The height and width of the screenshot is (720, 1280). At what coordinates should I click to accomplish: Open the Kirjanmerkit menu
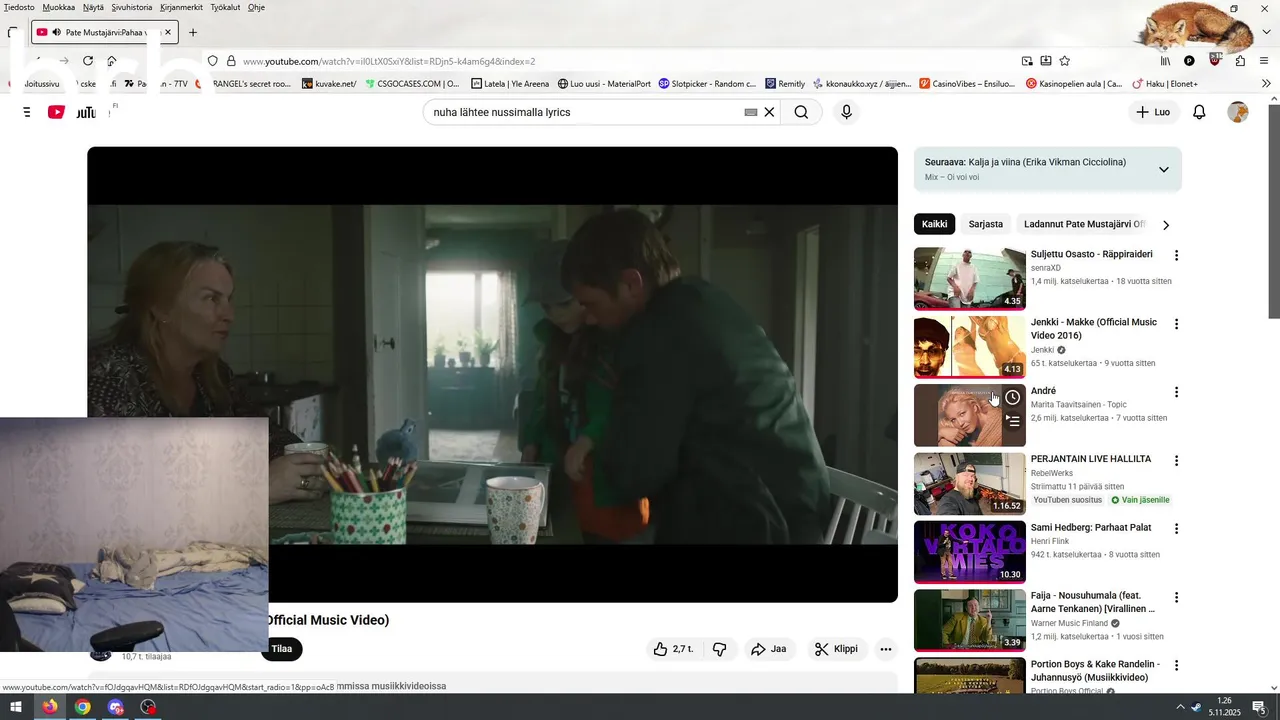[x=181, y=7]
